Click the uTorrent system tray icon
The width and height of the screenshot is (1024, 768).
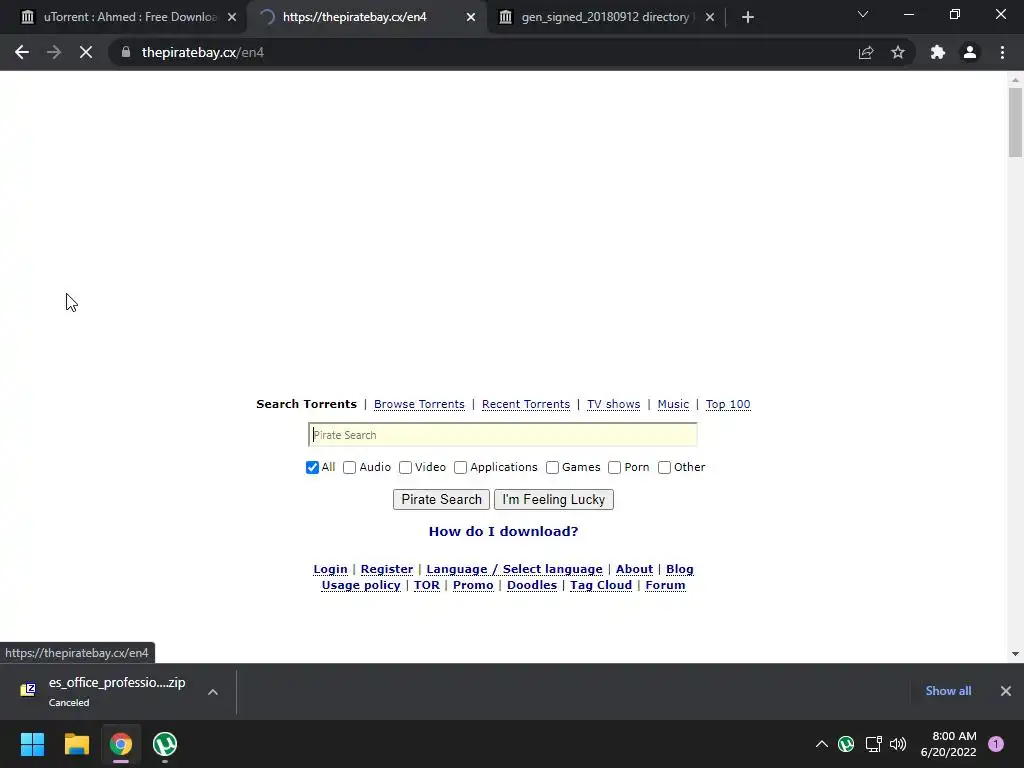(x=846, y=744)
